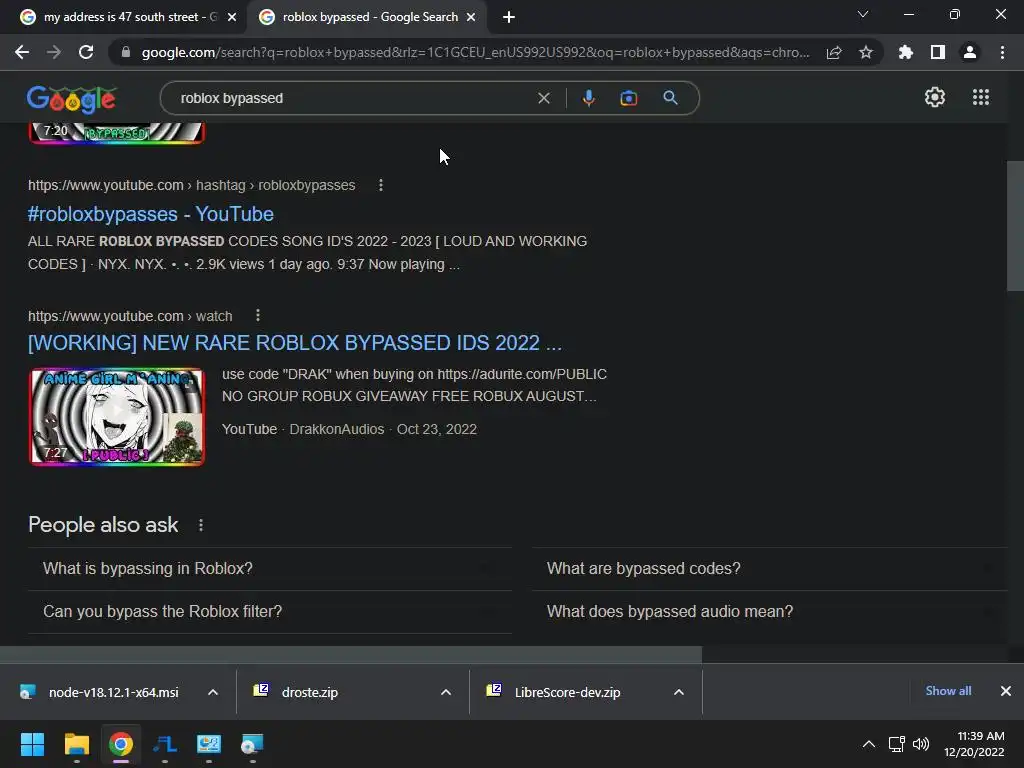Viewport: 1024px width, 768px height.
Task: Click the BYPASSED video thumbnail at top
Action: (x=117, y=133)
